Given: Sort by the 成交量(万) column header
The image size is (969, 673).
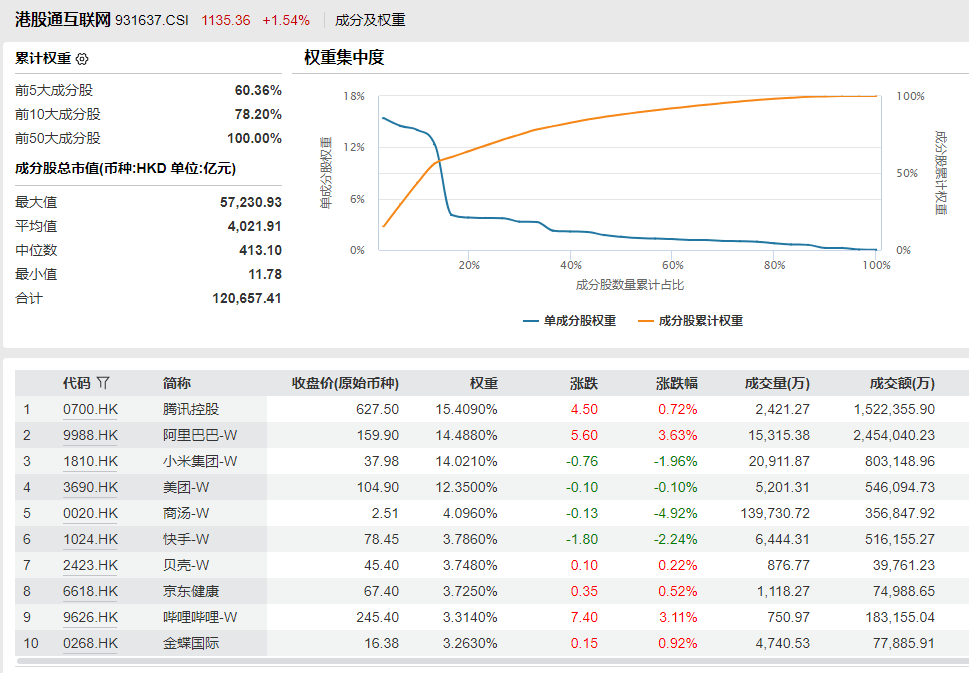Looking at the screenshot, I should [777, 383].
